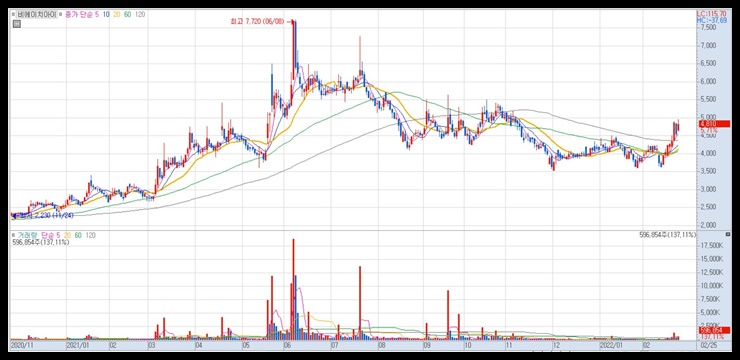Click the small box at volume panel top-right
This screenshot has height=360, width=740.
pyautogui.click(x=728, y=234)
